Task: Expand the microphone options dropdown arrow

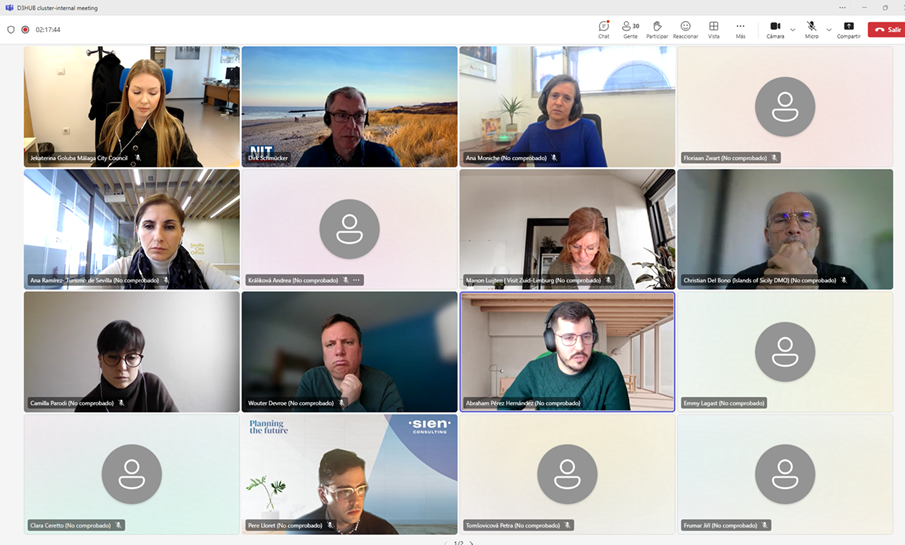Action: (x=829, y=30)
